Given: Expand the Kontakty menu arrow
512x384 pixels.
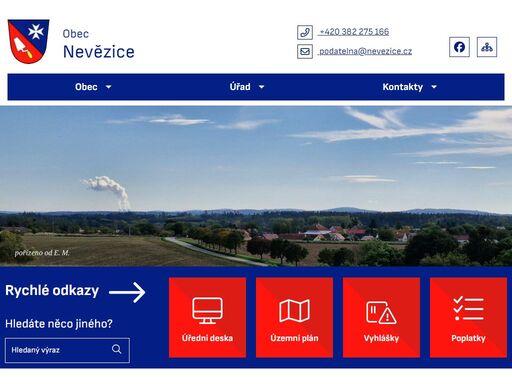Looking at the screenshot, I should pyautogui.click(x=434, y=87).
